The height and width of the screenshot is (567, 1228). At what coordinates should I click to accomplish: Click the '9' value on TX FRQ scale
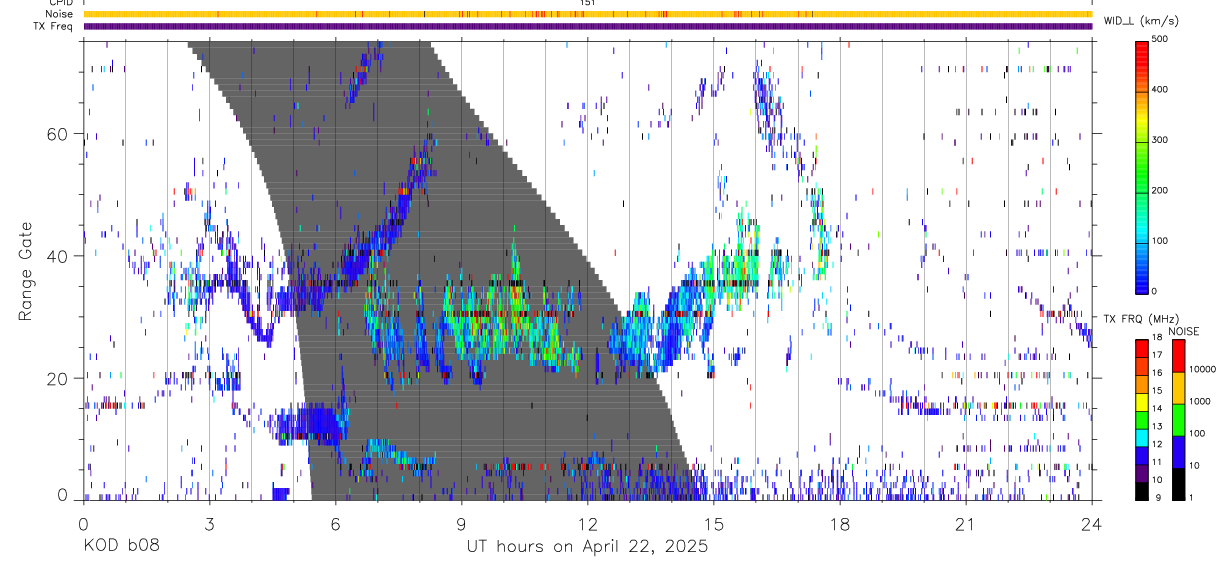(x=1157, y=497)
